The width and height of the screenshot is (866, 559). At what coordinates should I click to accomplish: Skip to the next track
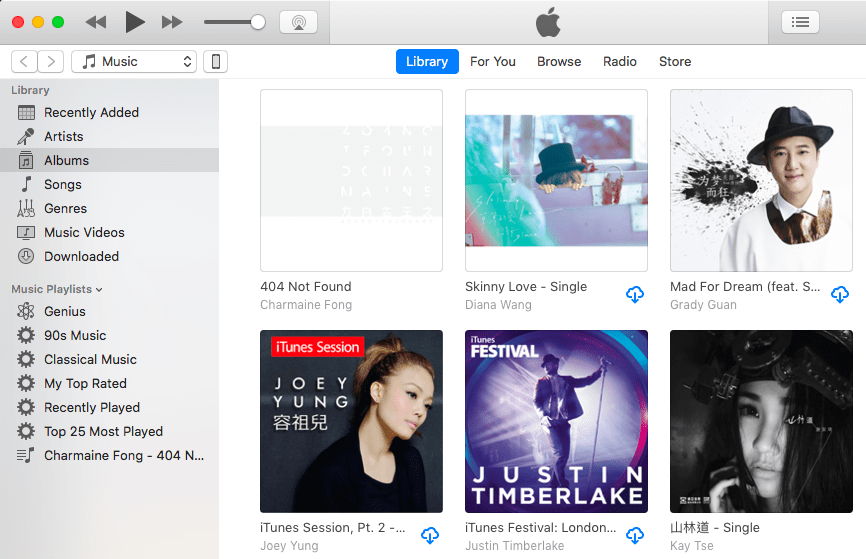pos(172,22)
